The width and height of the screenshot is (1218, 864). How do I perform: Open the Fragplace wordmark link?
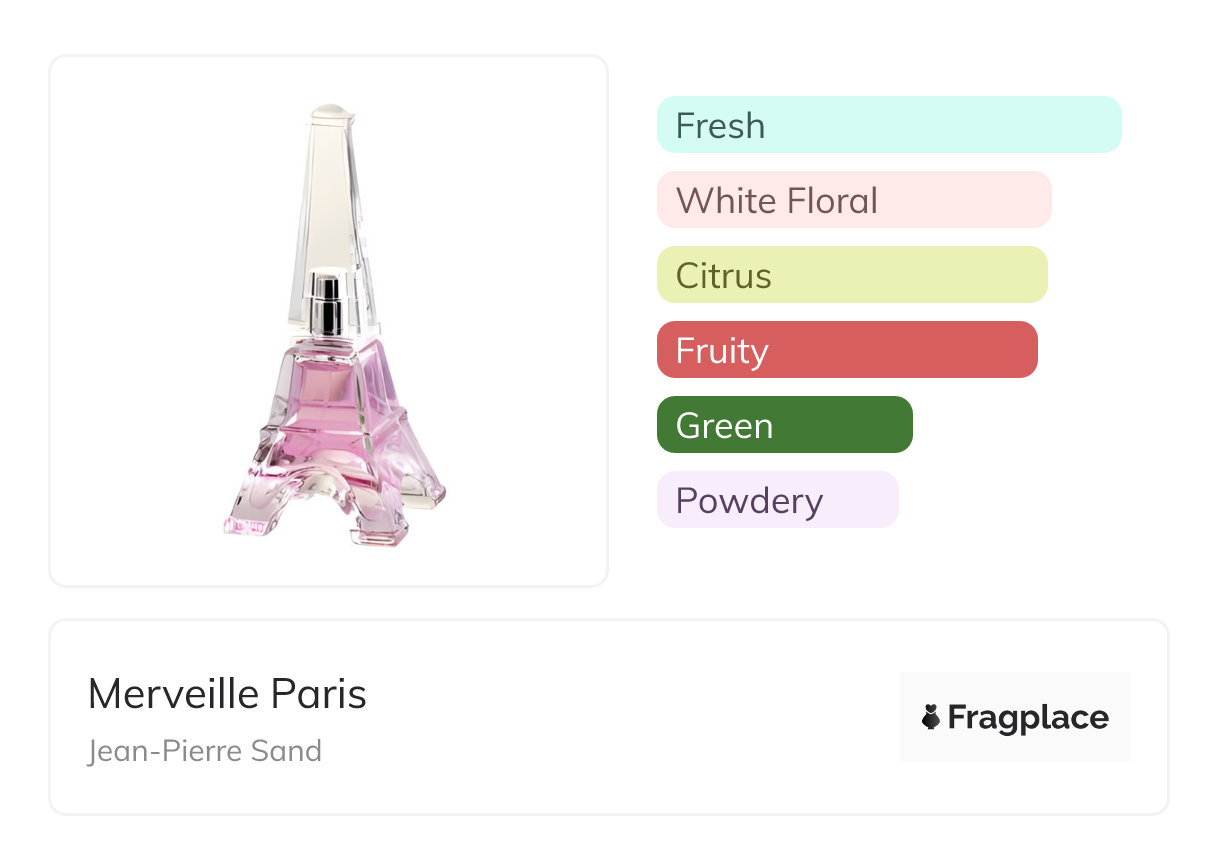(x=1028, y=718)
